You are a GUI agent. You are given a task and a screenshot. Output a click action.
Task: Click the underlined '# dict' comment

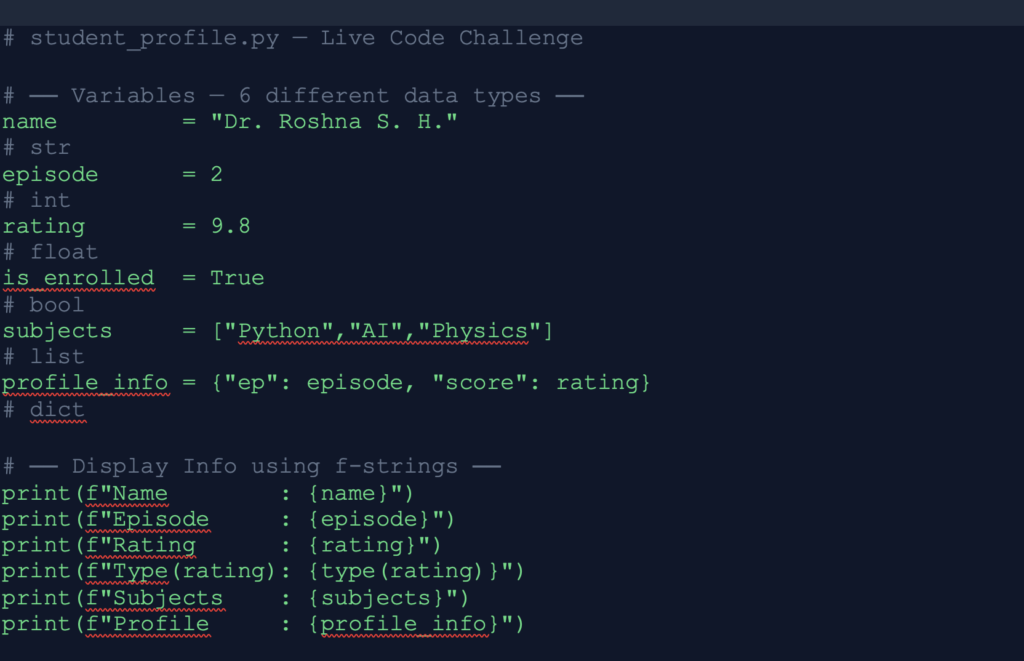[43, 409]
